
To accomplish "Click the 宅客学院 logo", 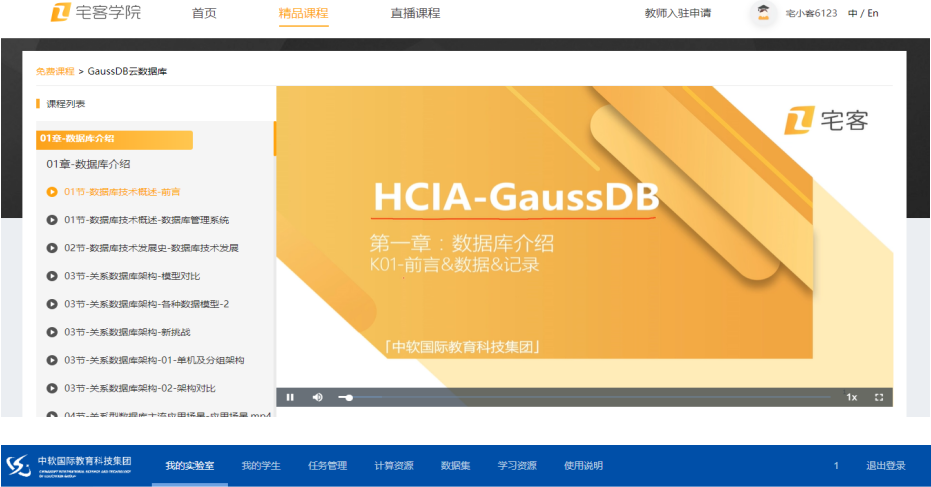I will tap(96, 13).
